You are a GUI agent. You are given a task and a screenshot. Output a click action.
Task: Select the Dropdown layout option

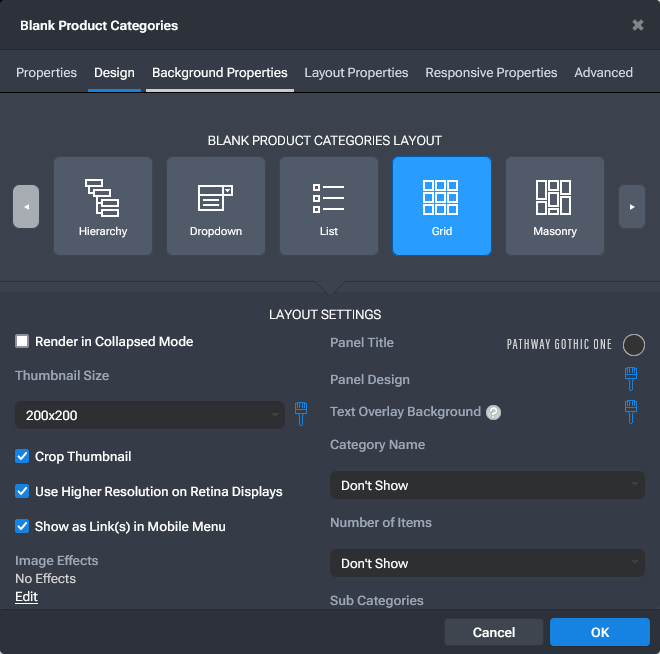tap(216, 206)
